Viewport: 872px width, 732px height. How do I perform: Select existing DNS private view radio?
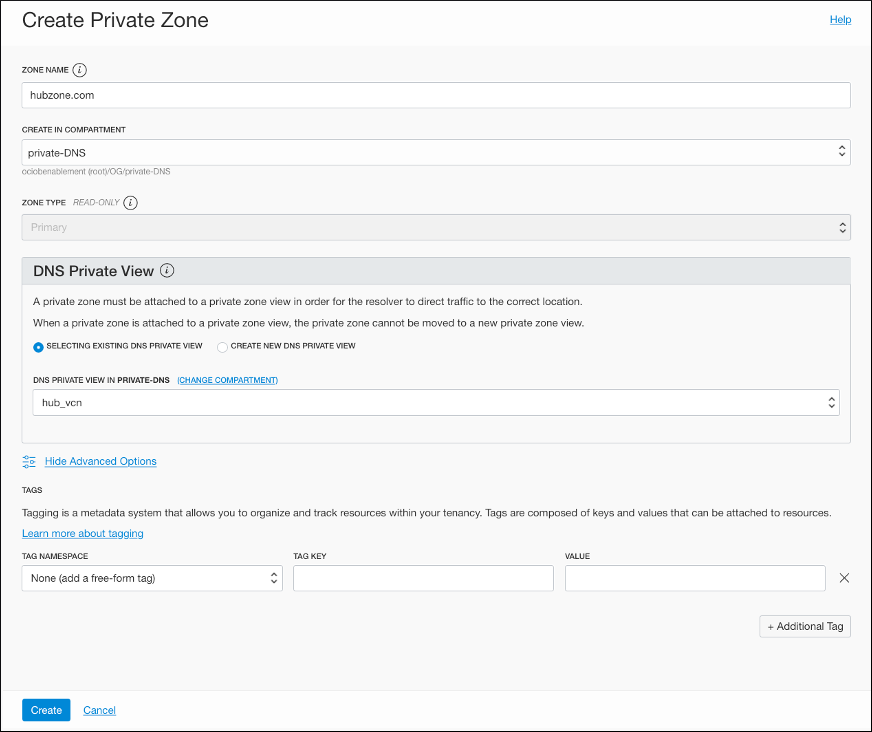click(38, 347)
